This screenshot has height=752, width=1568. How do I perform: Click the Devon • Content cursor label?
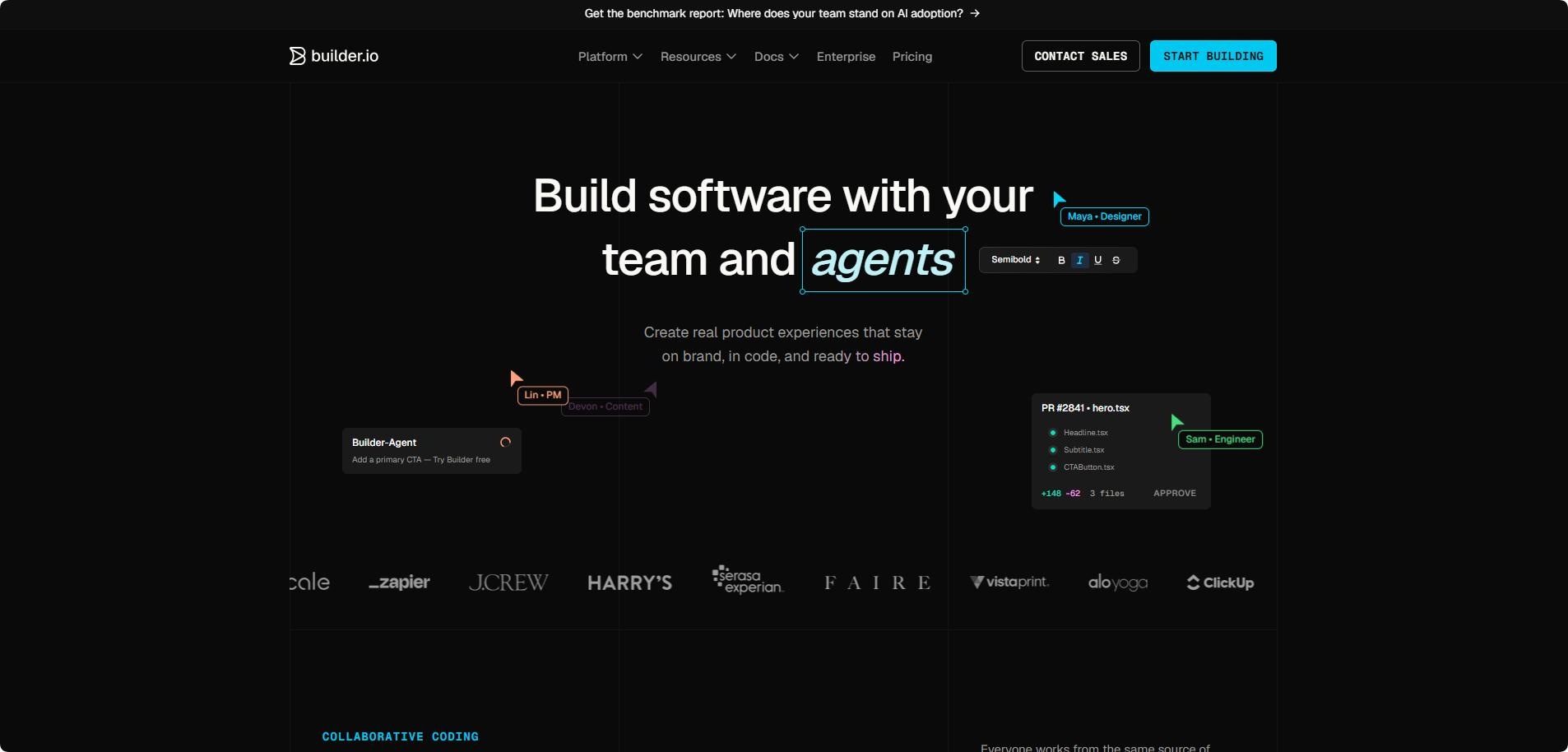coord(605,406)
